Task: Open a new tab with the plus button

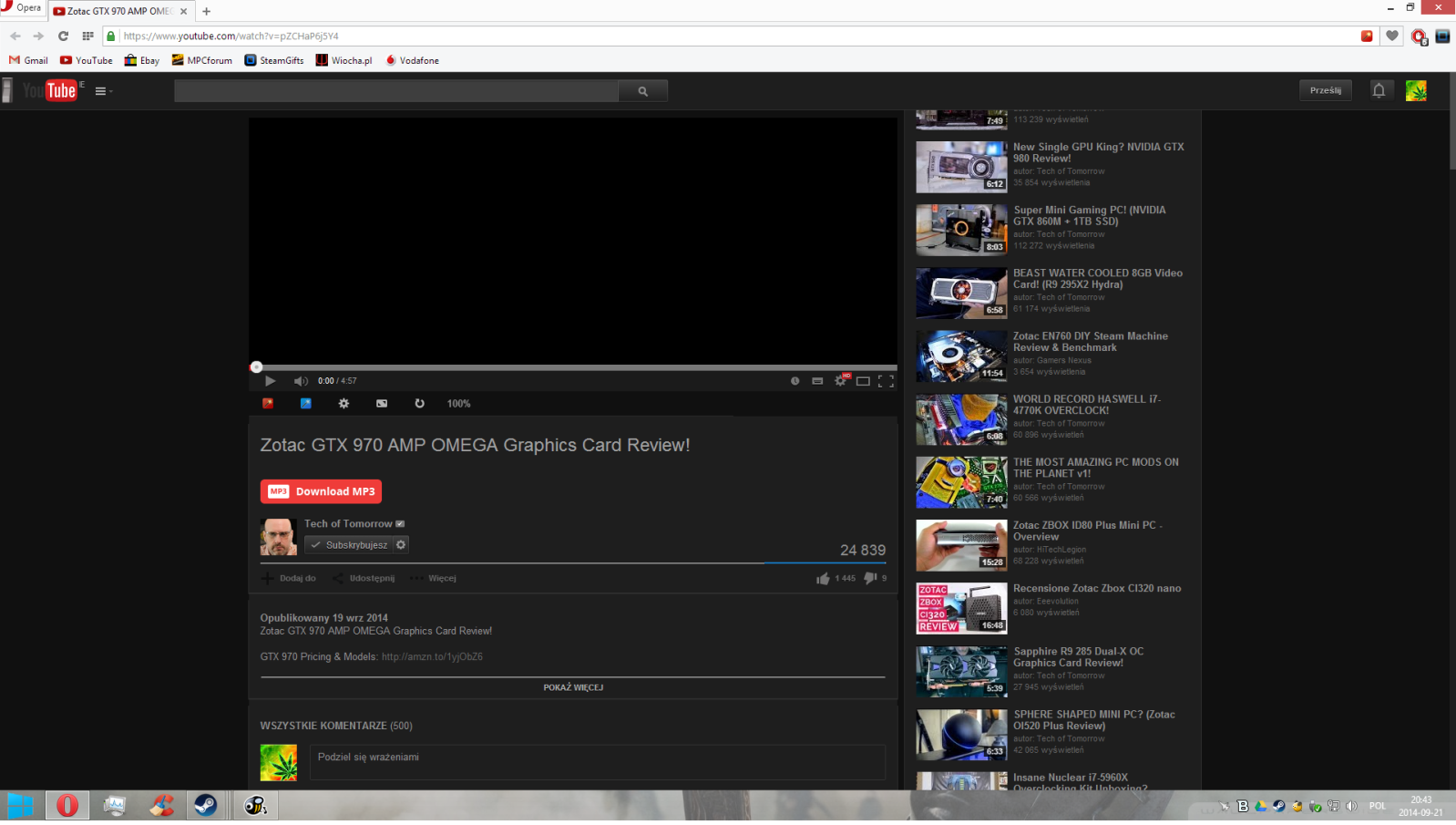Action: pyautogui.click(x=207, y=11)
